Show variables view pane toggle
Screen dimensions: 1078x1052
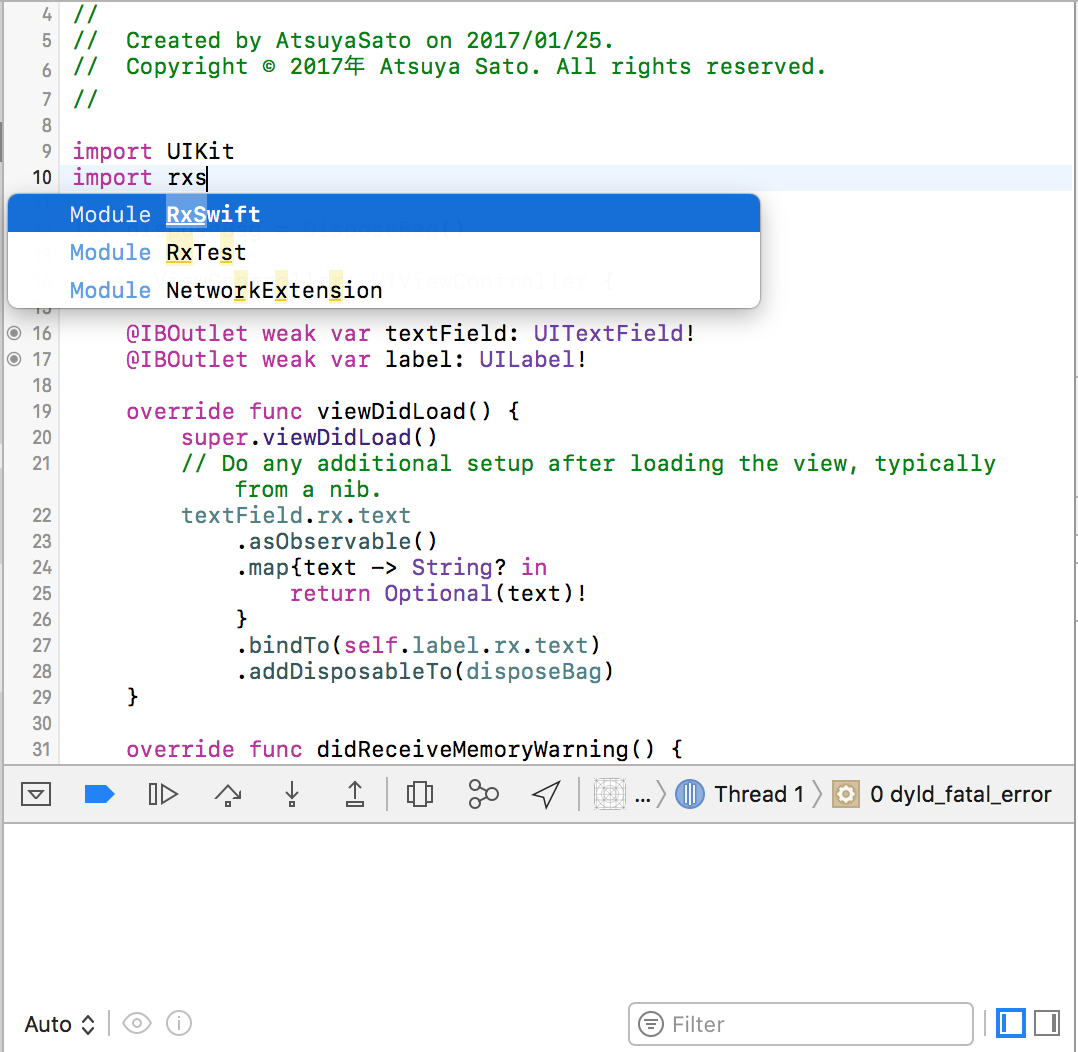[1011, 1023]
